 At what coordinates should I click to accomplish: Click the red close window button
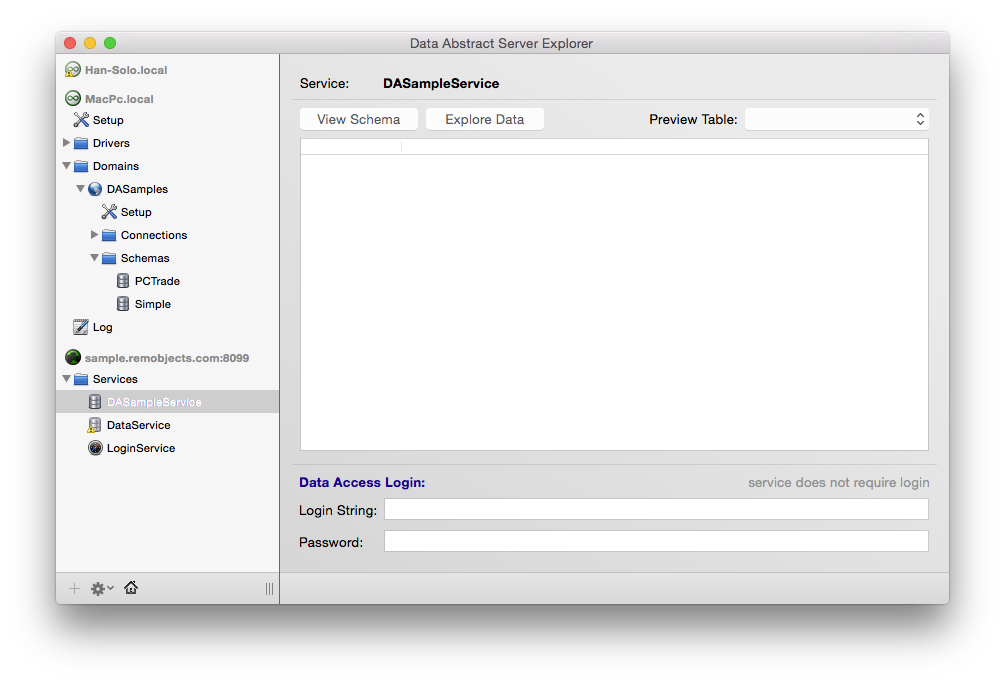click(71, 43)
